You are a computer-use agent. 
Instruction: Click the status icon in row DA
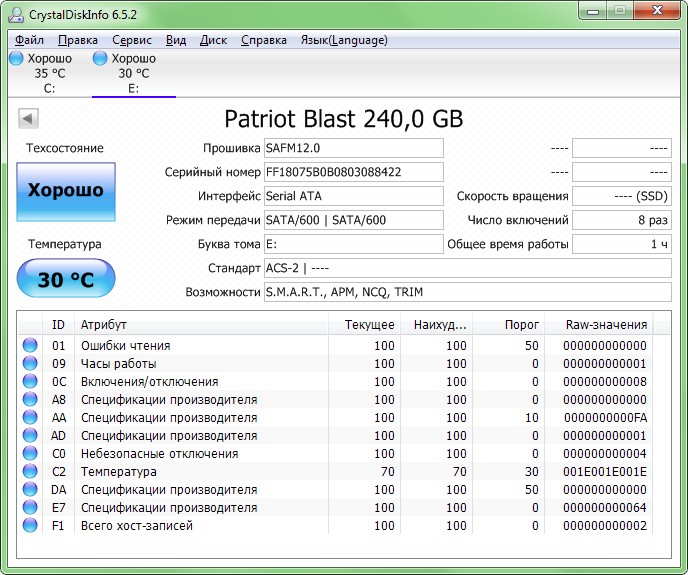click(x=30, y=489)
